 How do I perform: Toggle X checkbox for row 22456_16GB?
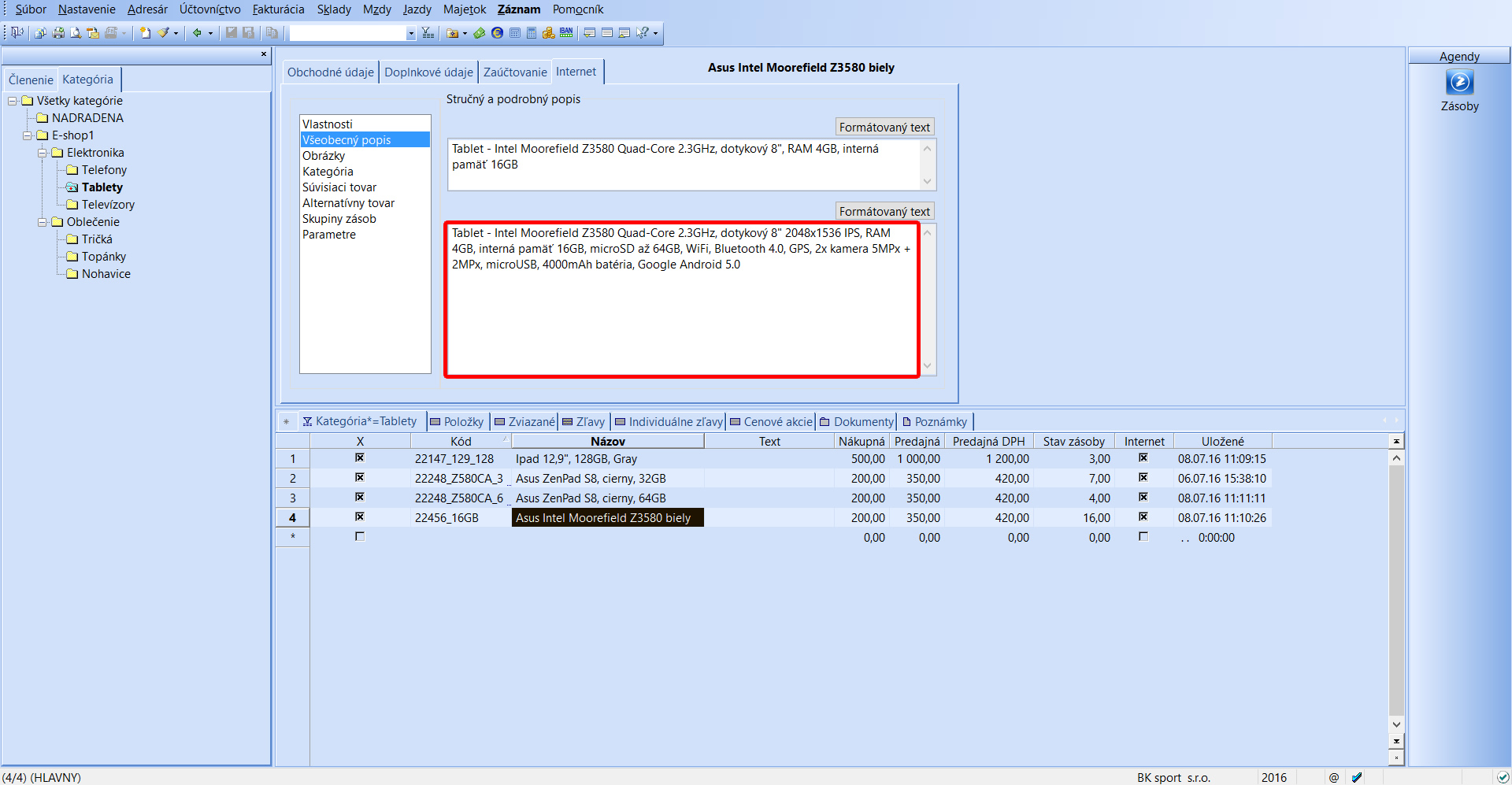pyautogui.click(x=360, y=517)
